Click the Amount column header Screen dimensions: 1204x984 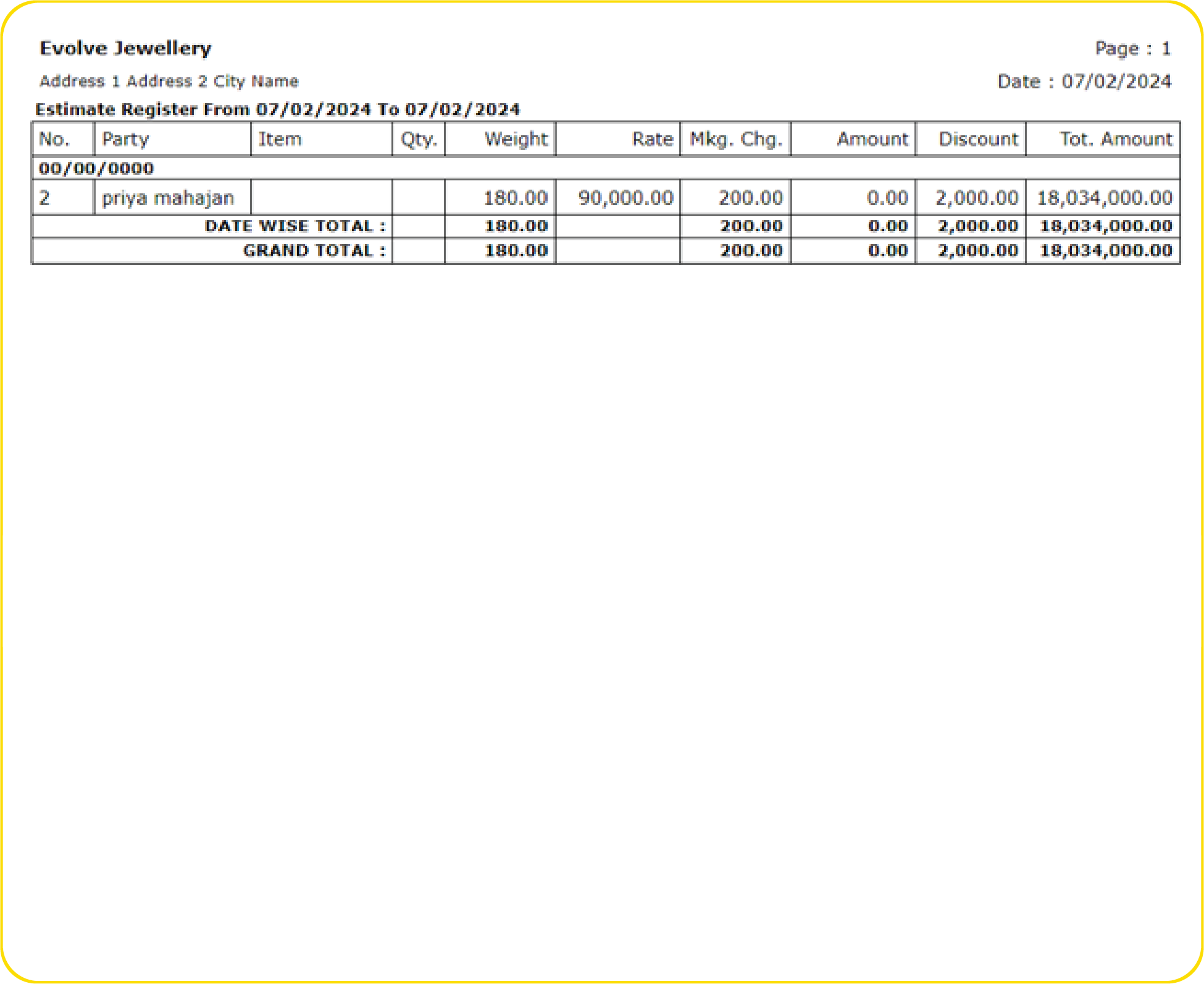coord(872,139)
